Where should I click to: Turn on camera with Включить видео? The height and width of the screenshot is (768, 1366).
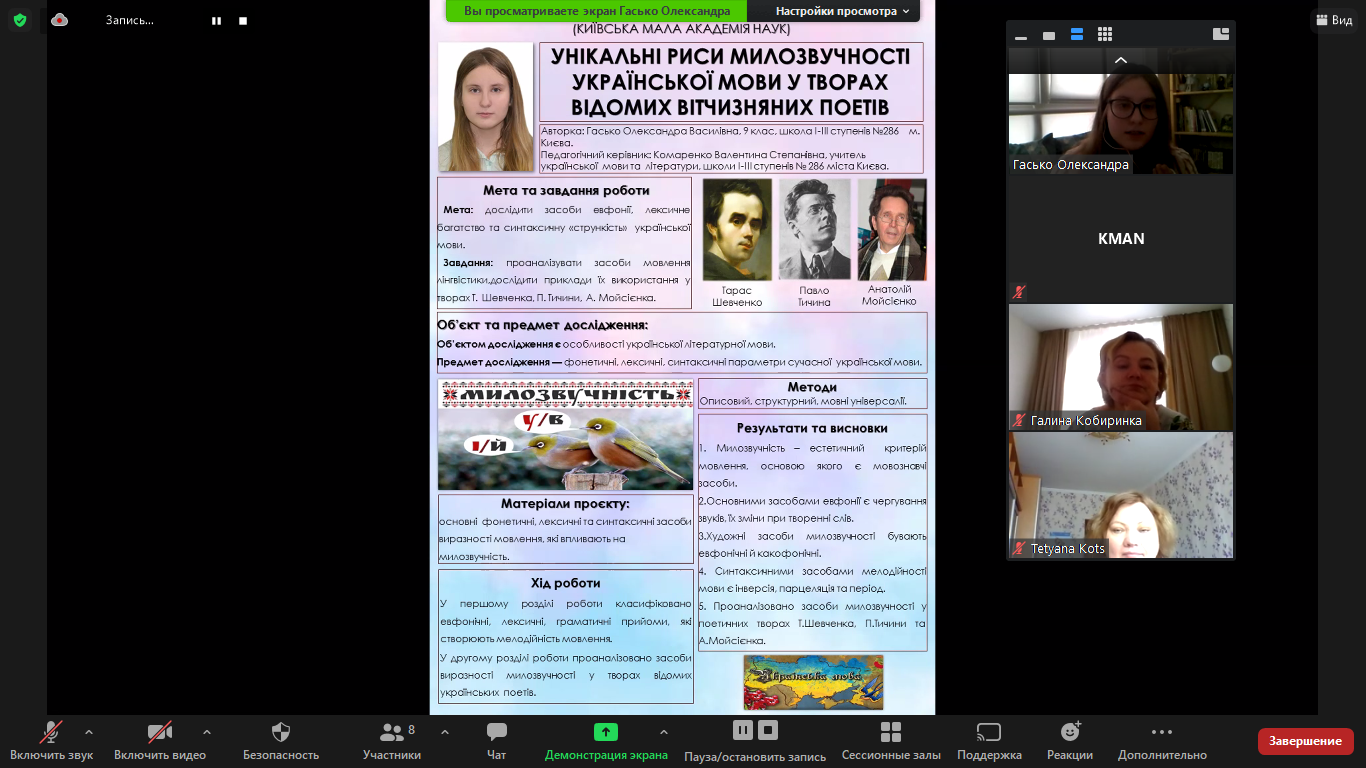click(x=160, y=741)
